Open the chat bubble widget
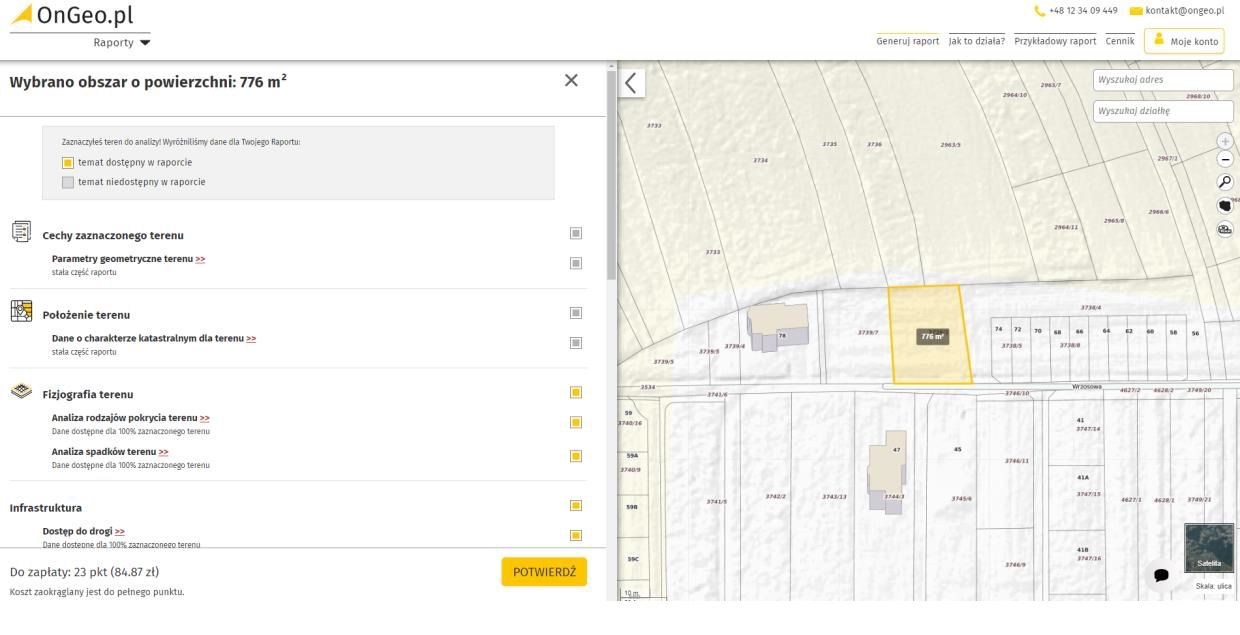 [x=1161, y=575]
